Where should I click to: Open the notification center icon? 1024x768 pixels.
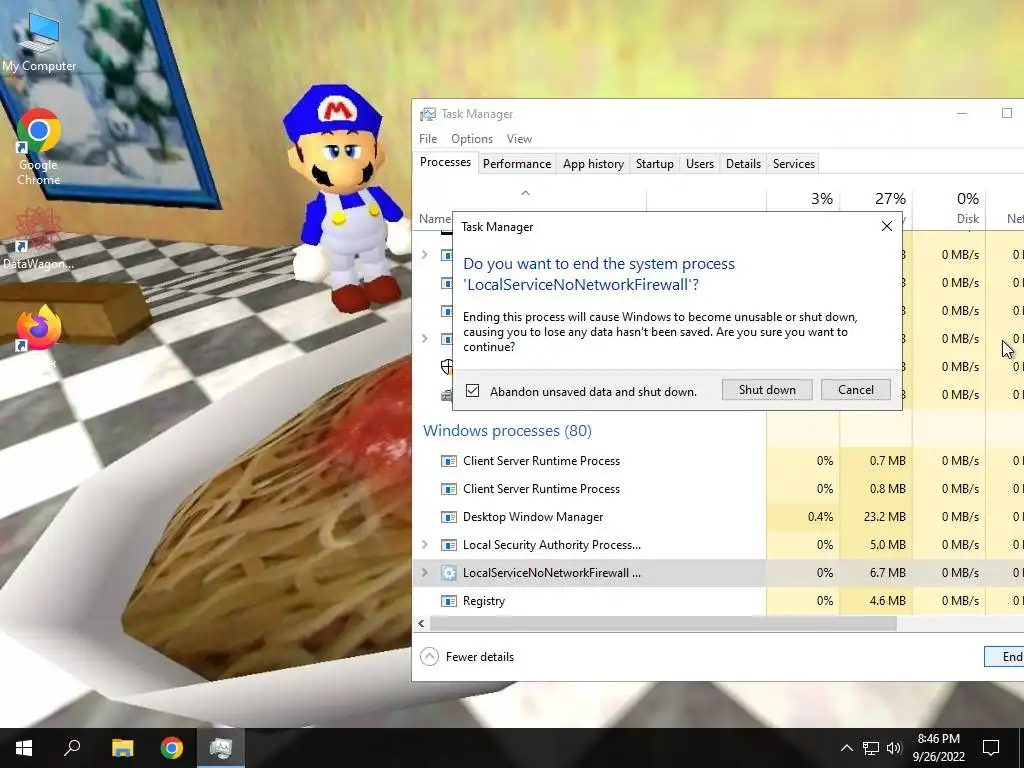pyautogui.click(x=991, y=748)
